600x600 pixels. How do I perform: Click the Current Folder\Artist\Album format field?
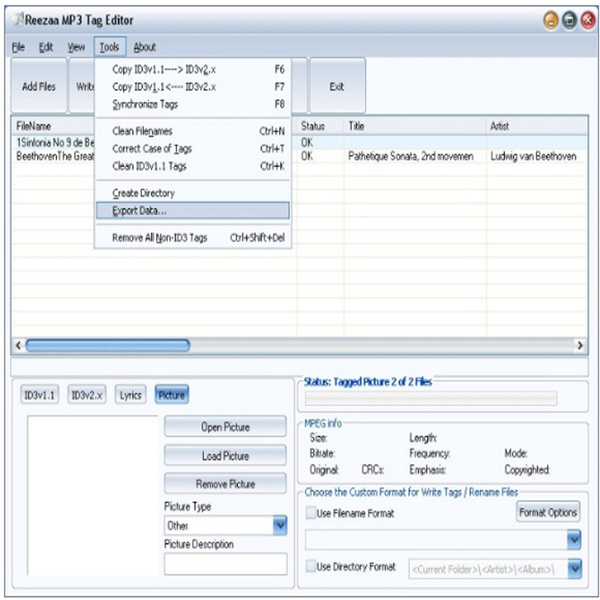tap(488, 569)
